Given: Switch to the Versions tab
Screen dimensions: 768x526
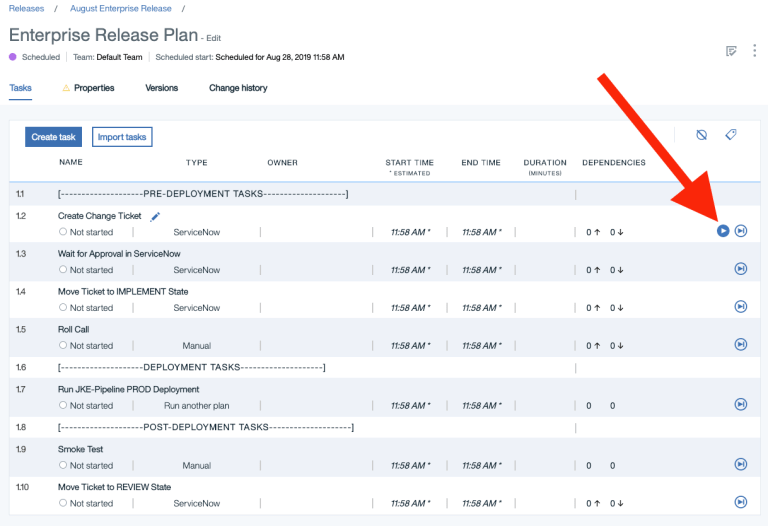Looking at the screenshot, I should coord(161,88).
